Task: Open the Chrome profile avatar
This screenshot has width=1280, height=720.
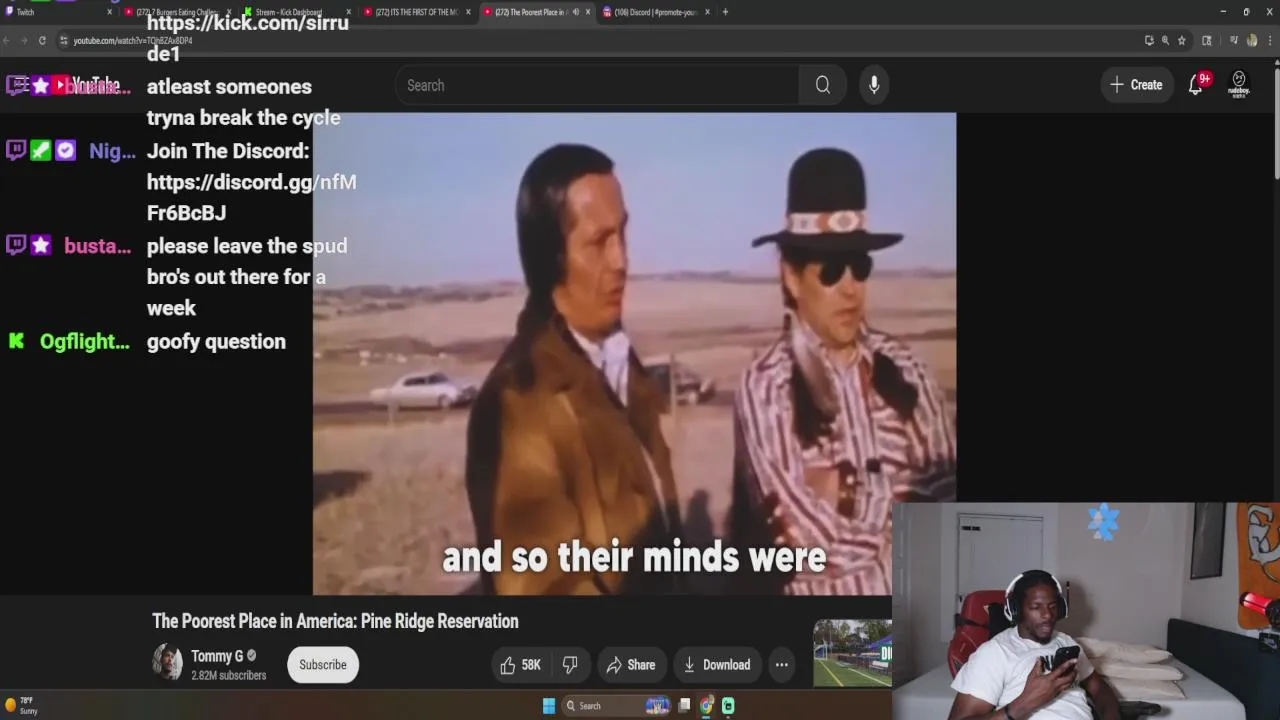Action: (1252, 41)
